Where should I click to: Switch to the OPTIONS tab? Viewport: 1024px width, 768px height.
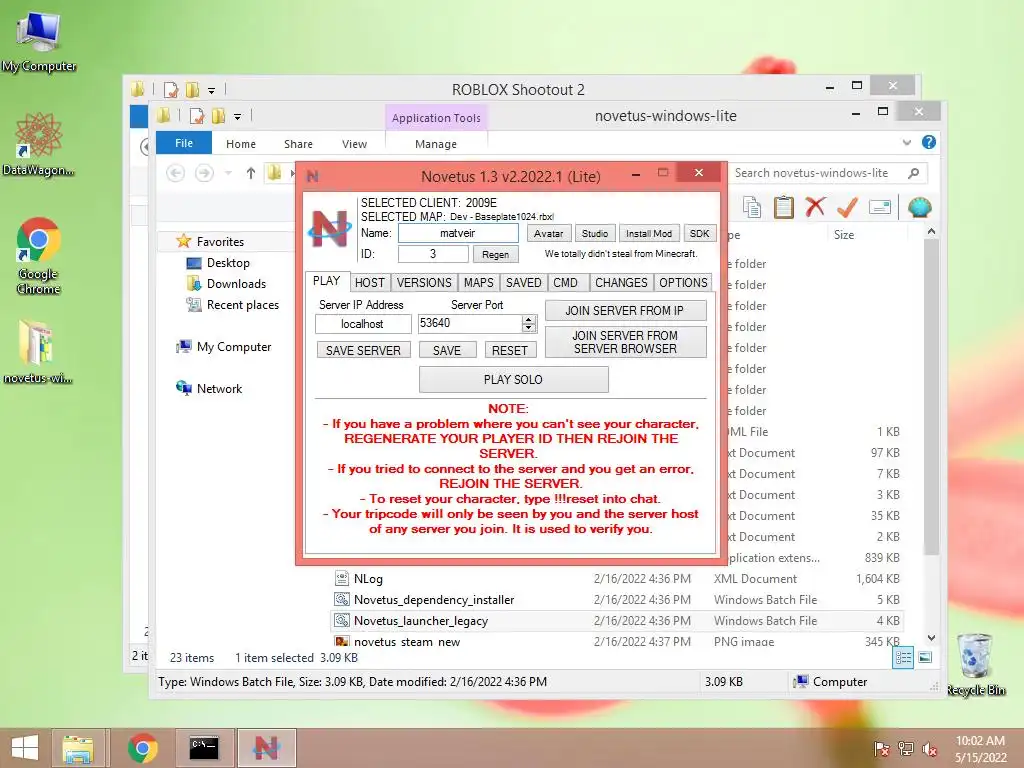coord(683,283)
